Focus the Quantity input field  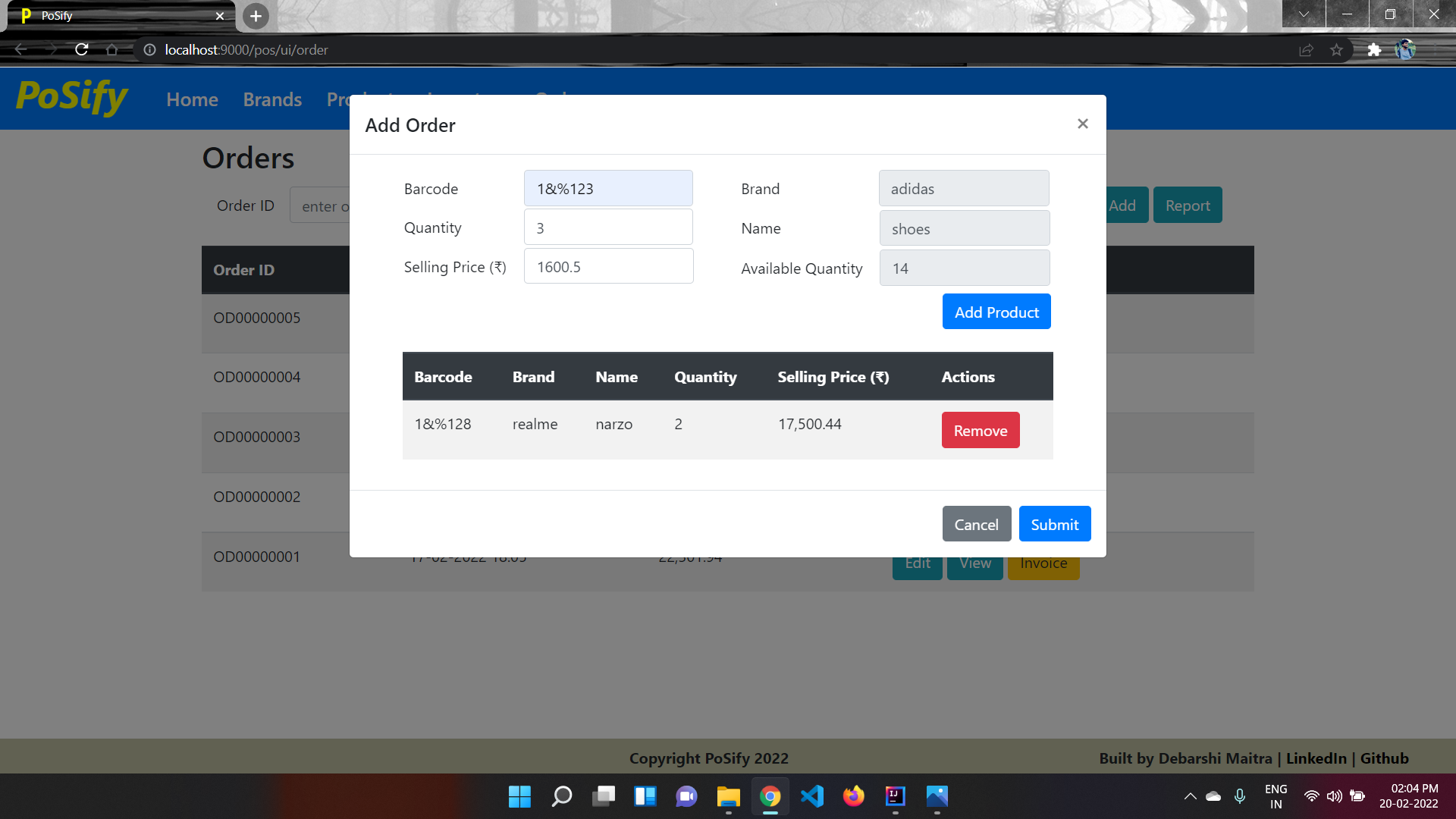point(608,227)
